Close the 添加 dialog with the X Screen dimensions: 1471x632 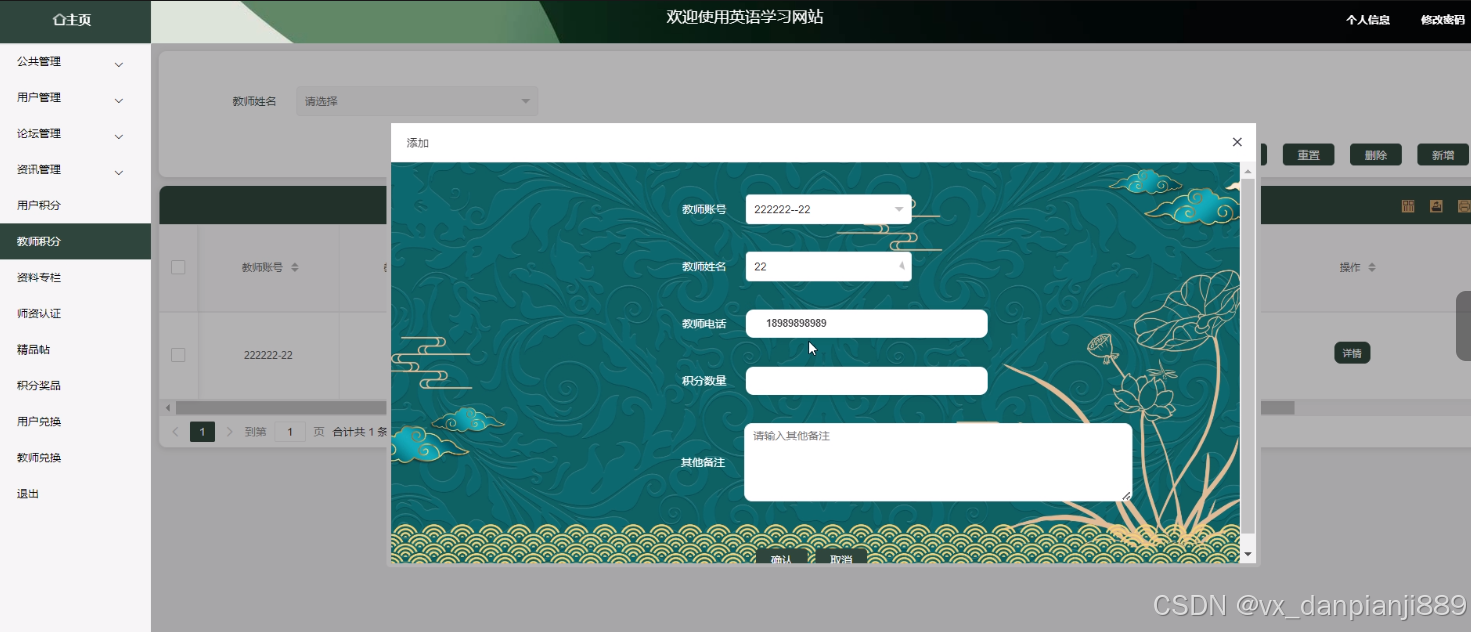click(1237, 142)
